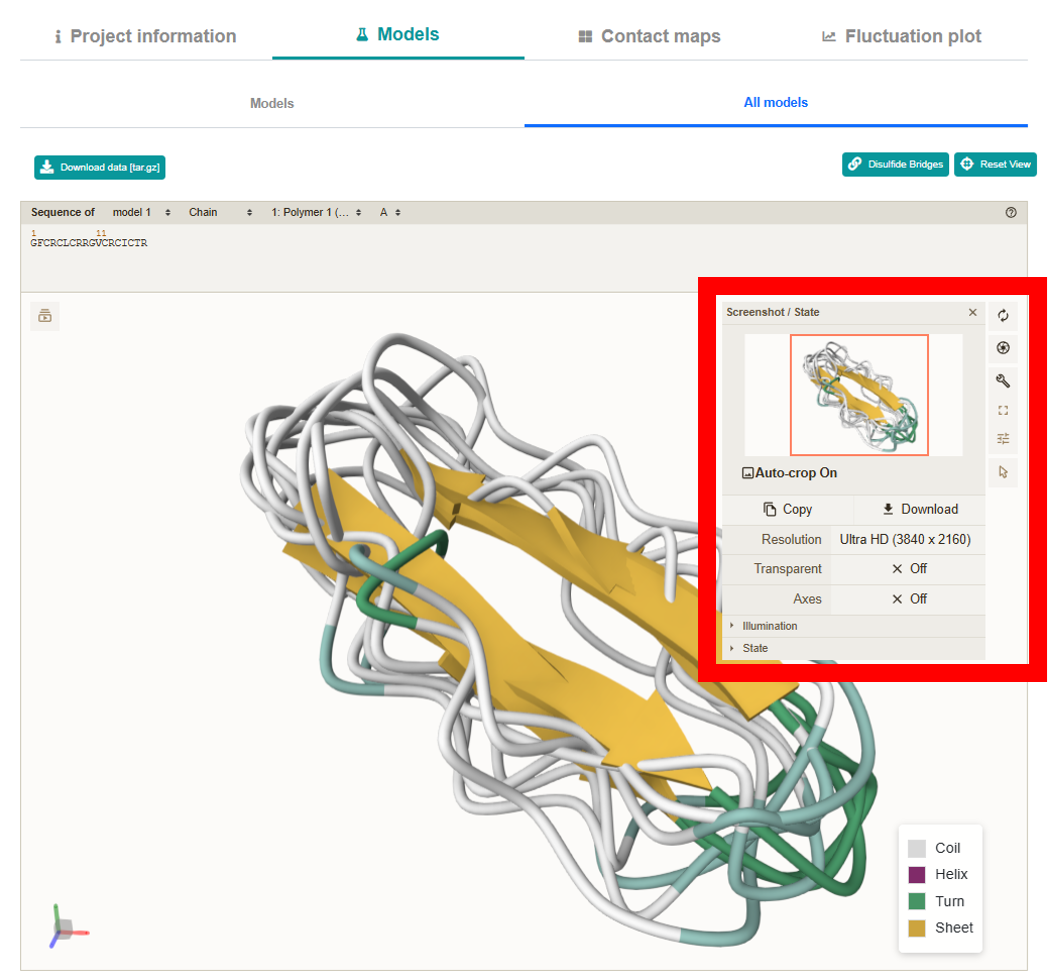The width and height of the screenshot is (1054, 979).
Task: Toggle the selection mode cursor icon
Action: point(1003,472)
